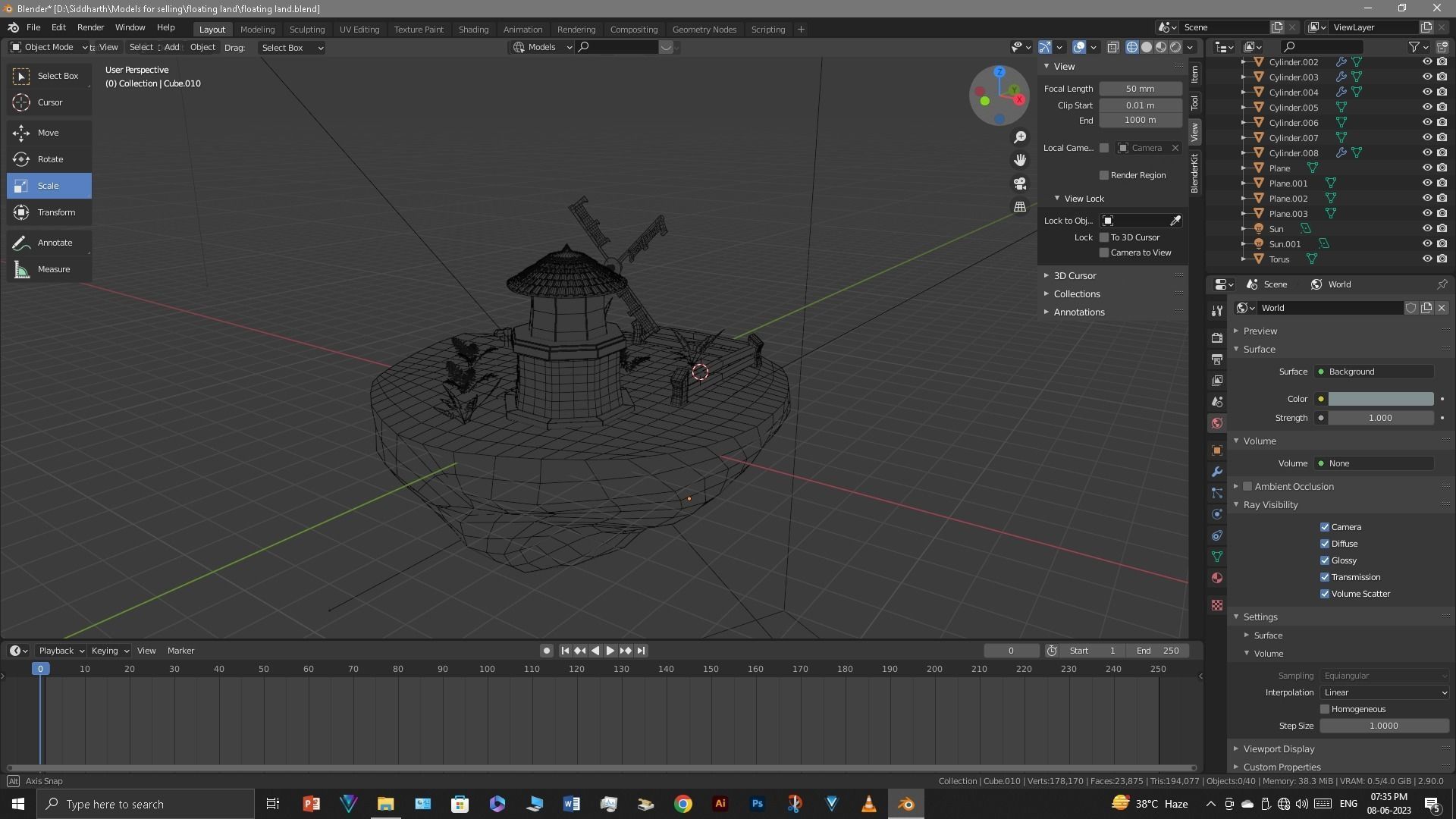Click the world background Color swatch
The height and width of the screenshot is (819, 1456).
[x=1380, y=399]
